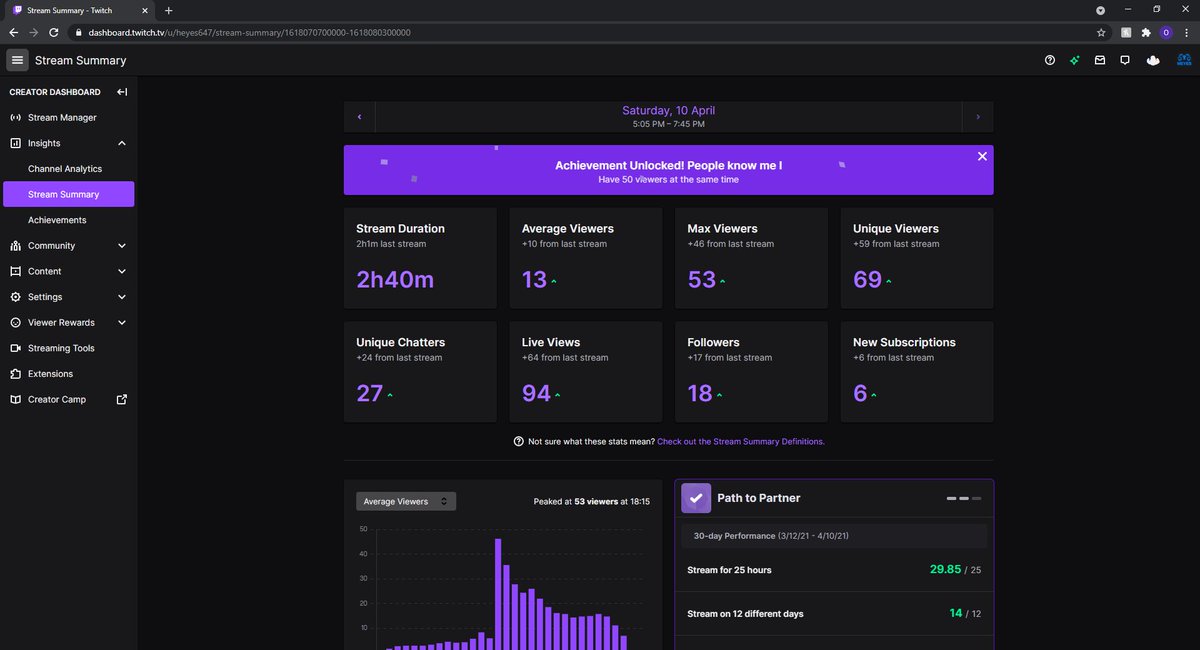
Task: Click the Stream on 12 different days row
Action: click(x=834, y=613)
